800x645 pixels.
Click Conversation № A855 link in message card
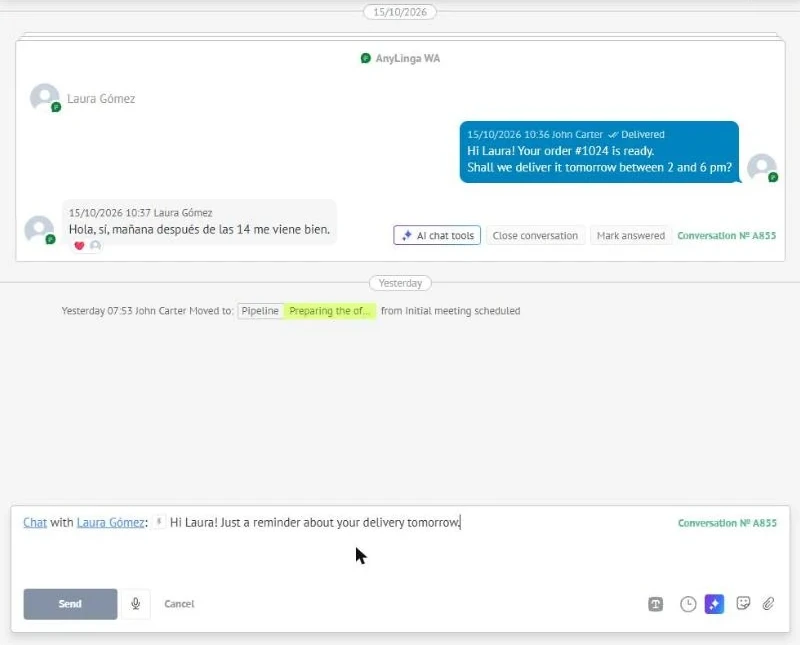[x=727, y=235]
